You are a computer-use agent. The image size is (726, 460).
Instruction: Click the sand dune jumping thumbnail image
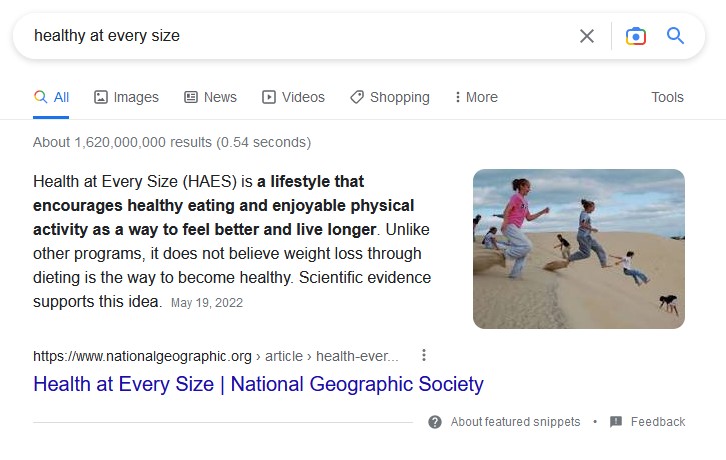coord(579,249)
